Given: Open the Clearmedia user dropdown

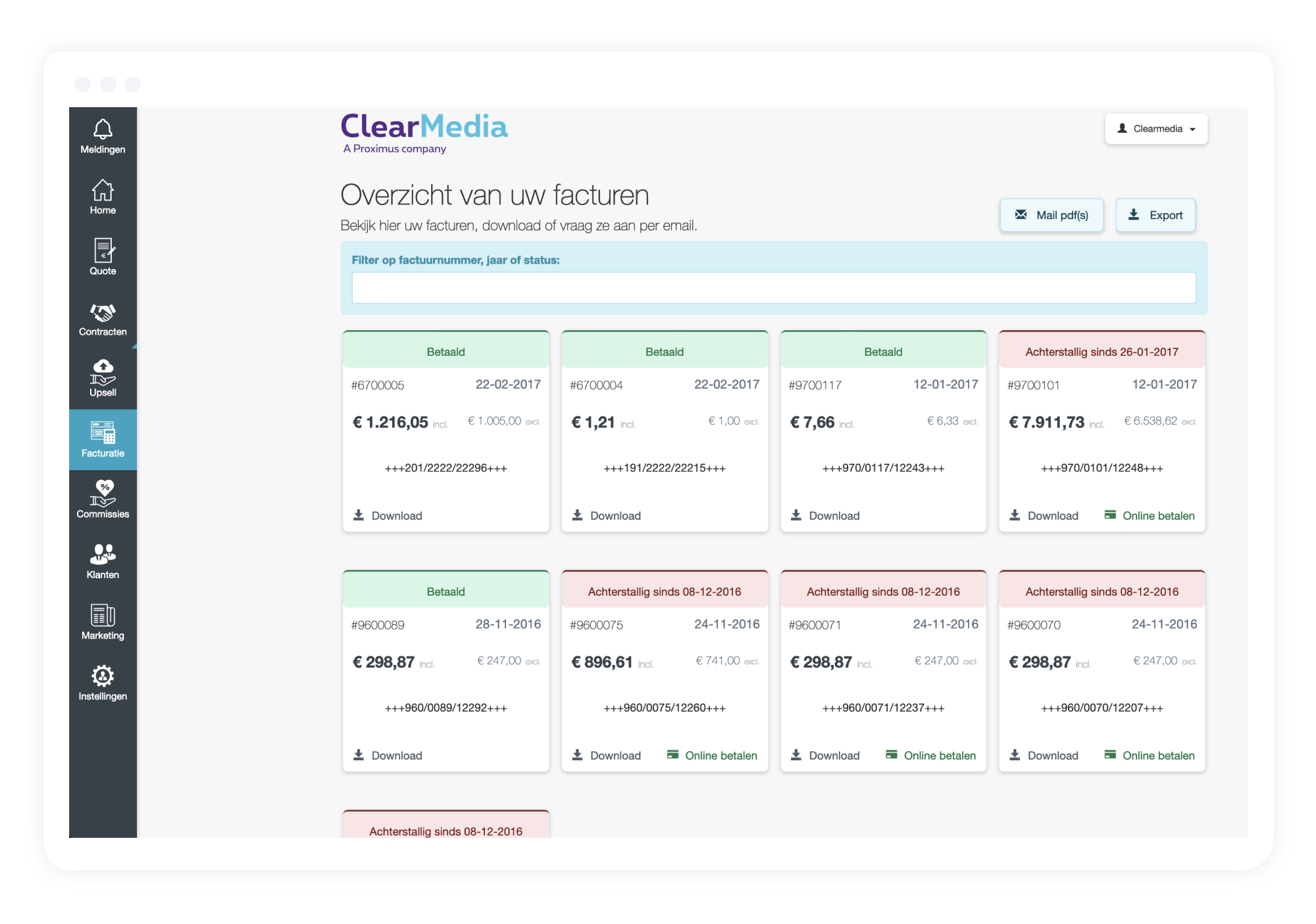Looking at the screenshot, I should 1156,129.
